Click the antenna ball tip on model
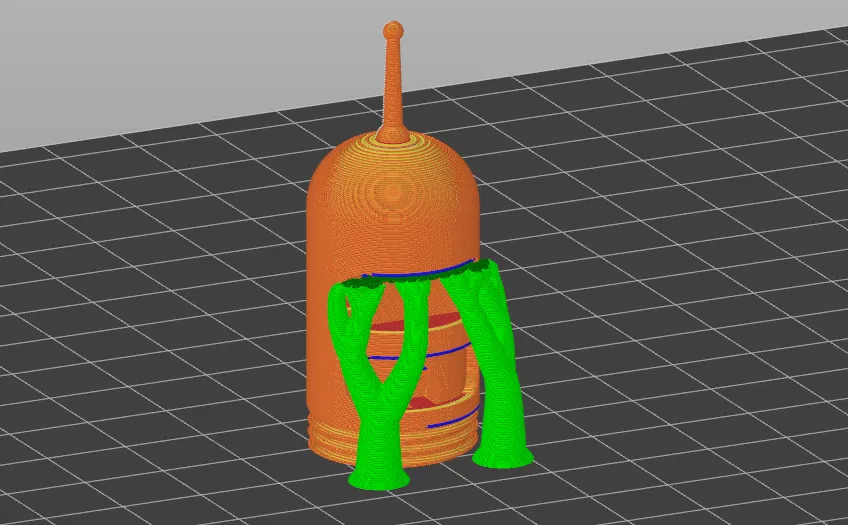 [x=393, y=29]
